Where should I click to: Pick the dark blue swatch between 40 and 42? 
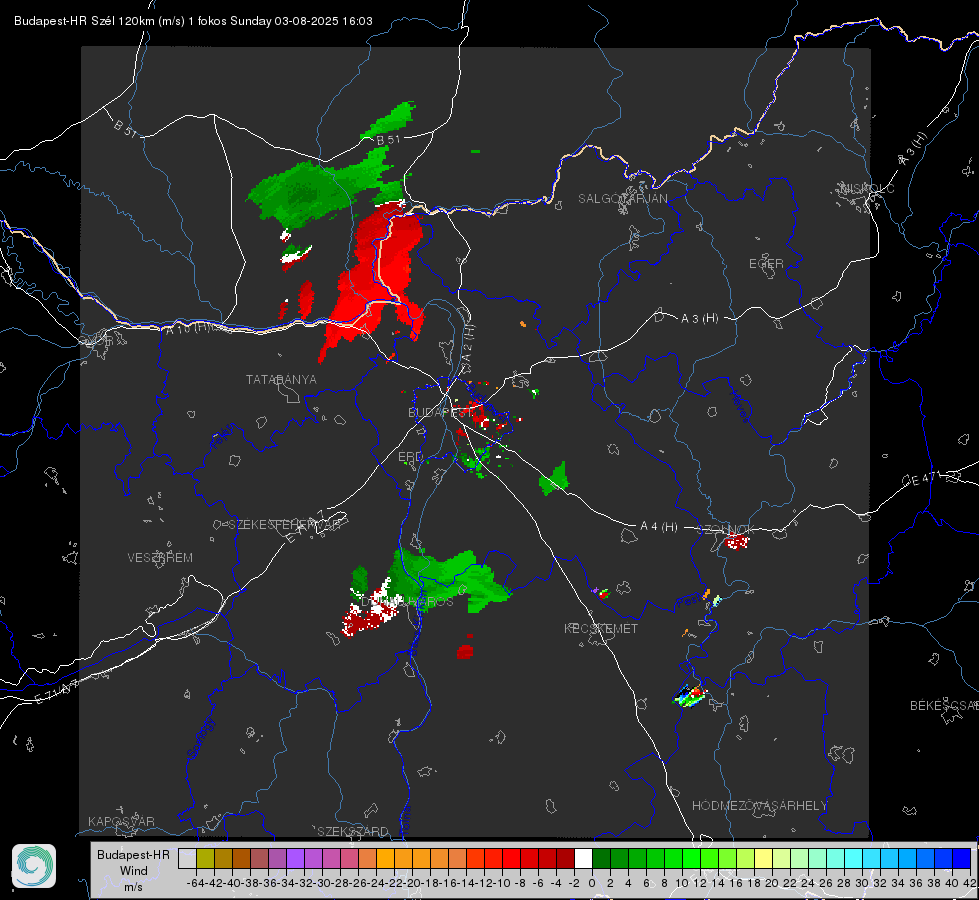coord(962,859)
